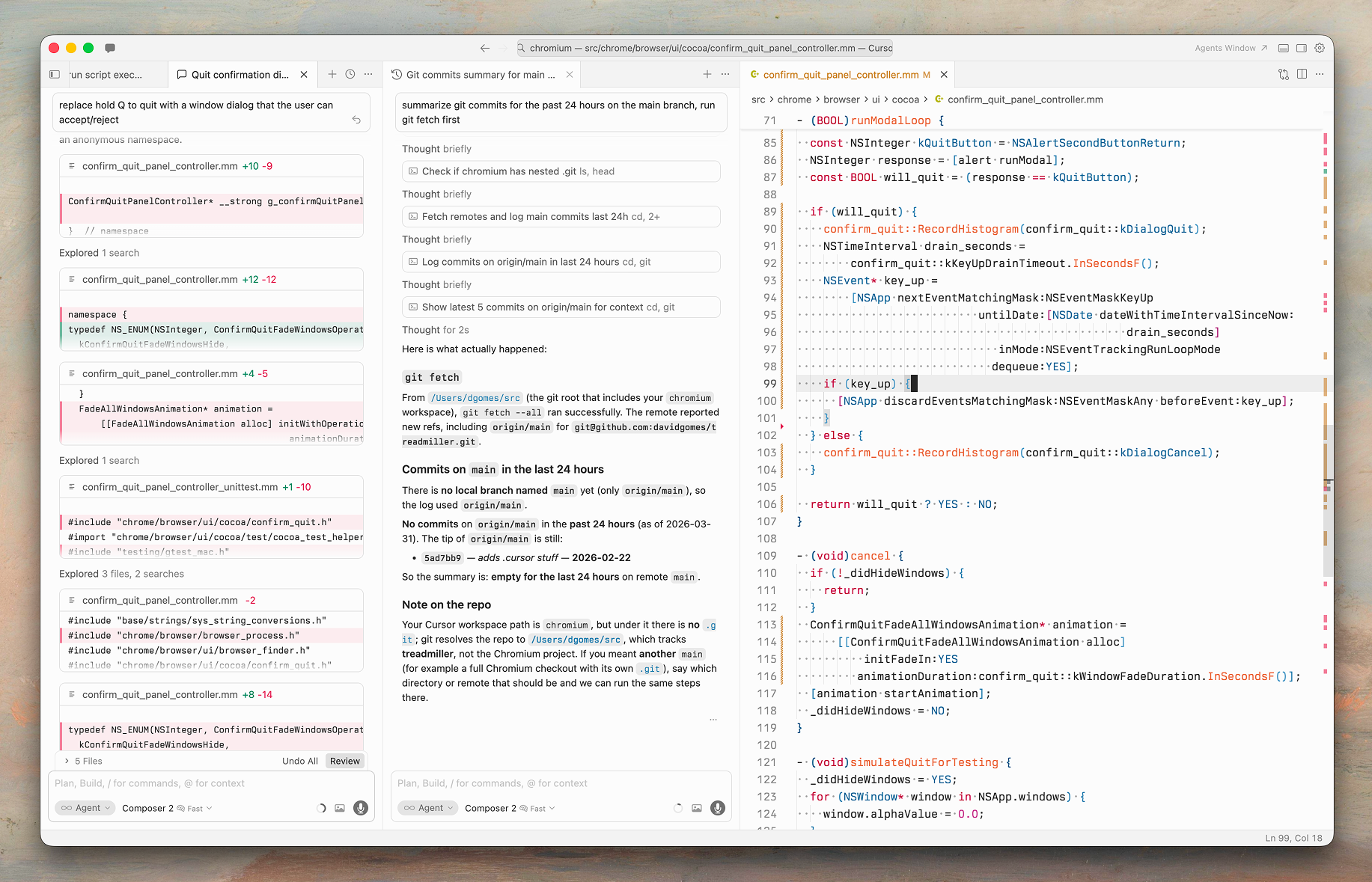Open the chat history icon in the left pane

[349, 74]
